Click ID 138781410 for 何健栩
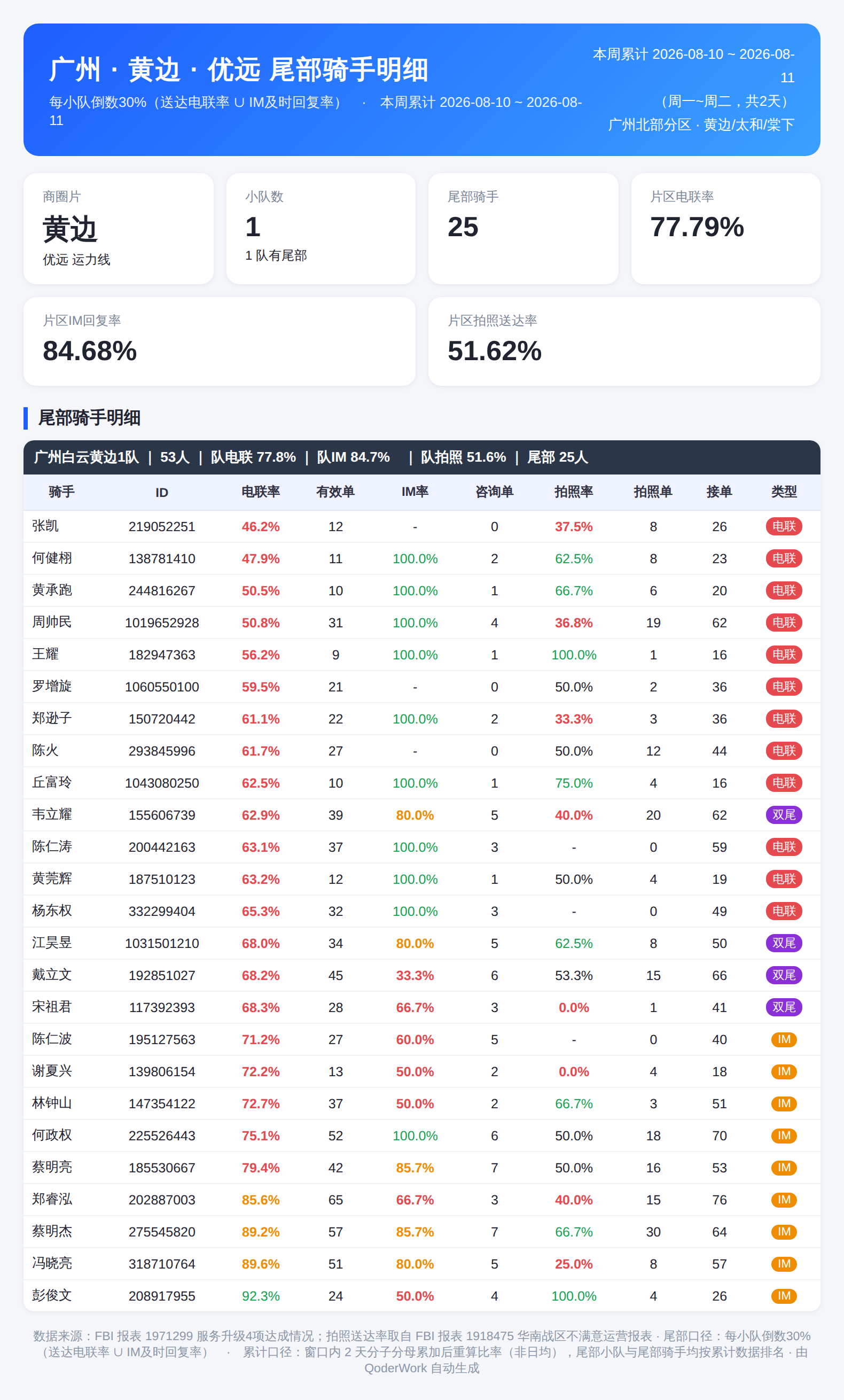The image size is (844, 1400). click(x=162, y=558)
